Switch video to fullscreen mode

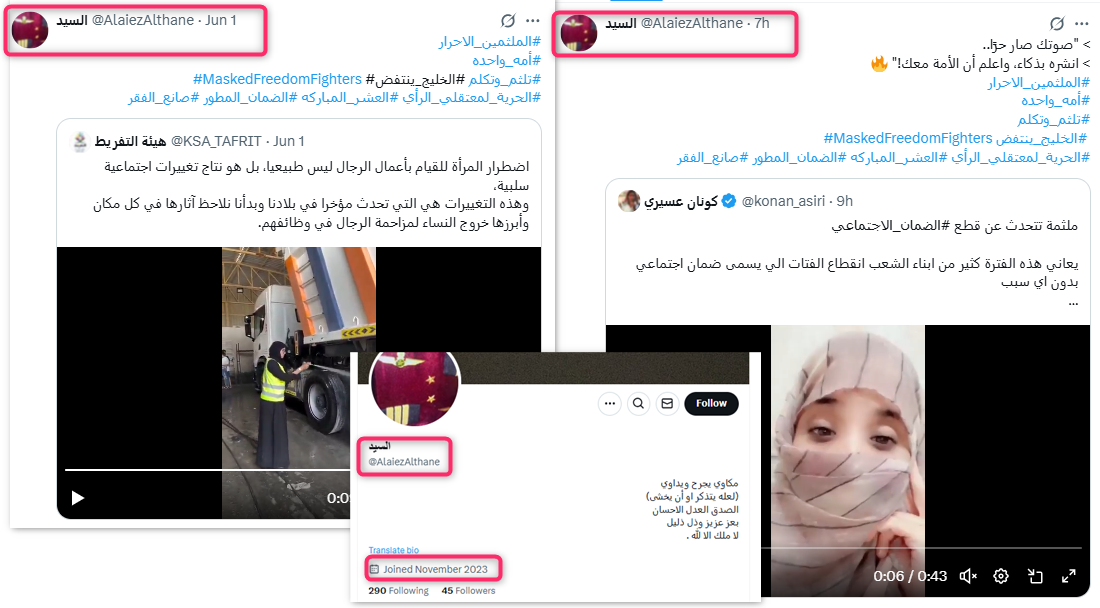[1068, 576]
